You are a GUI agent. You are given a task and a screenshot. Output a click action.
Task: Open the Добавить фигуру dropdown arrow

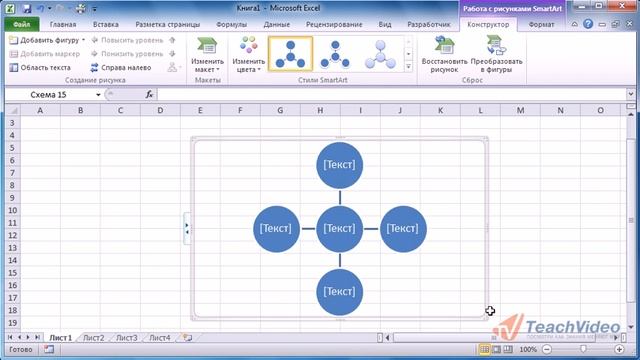point(84,40)
